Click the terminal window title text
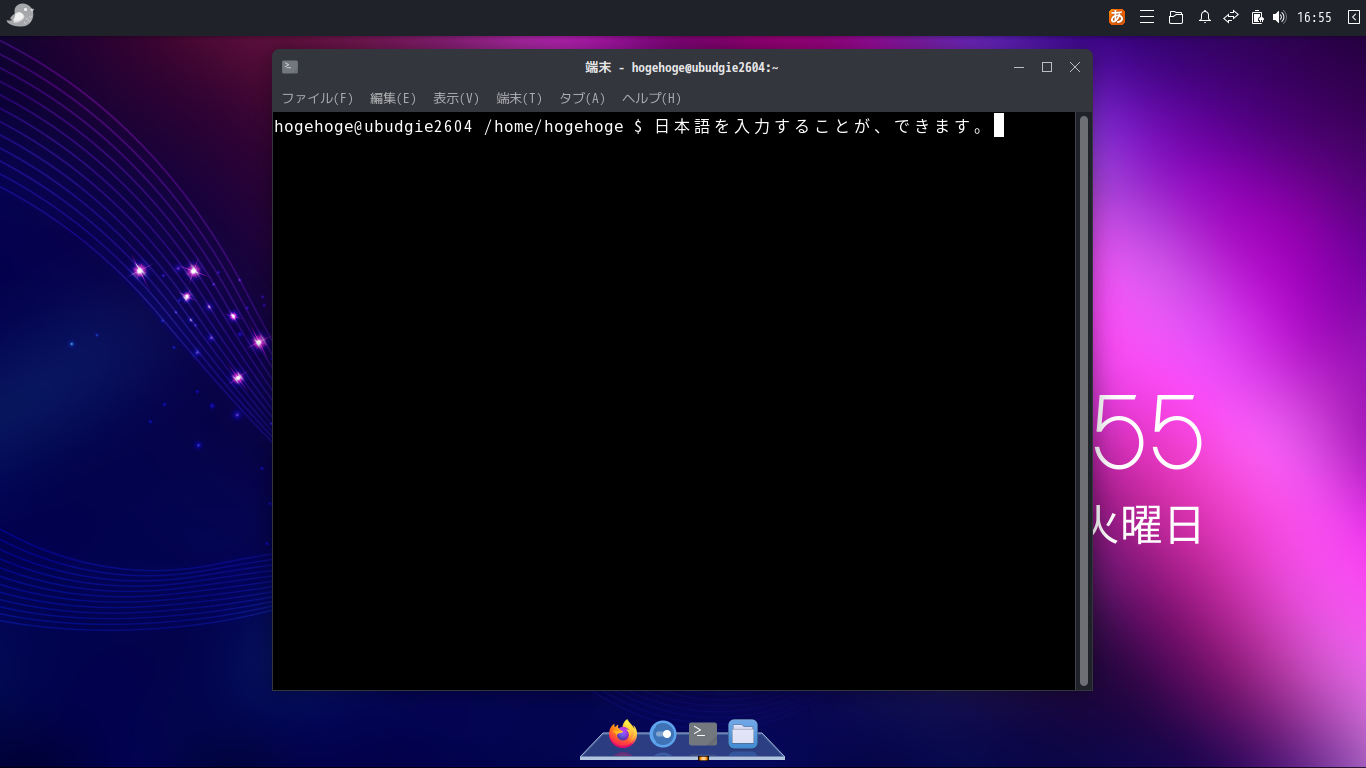 tap(682, 67)
